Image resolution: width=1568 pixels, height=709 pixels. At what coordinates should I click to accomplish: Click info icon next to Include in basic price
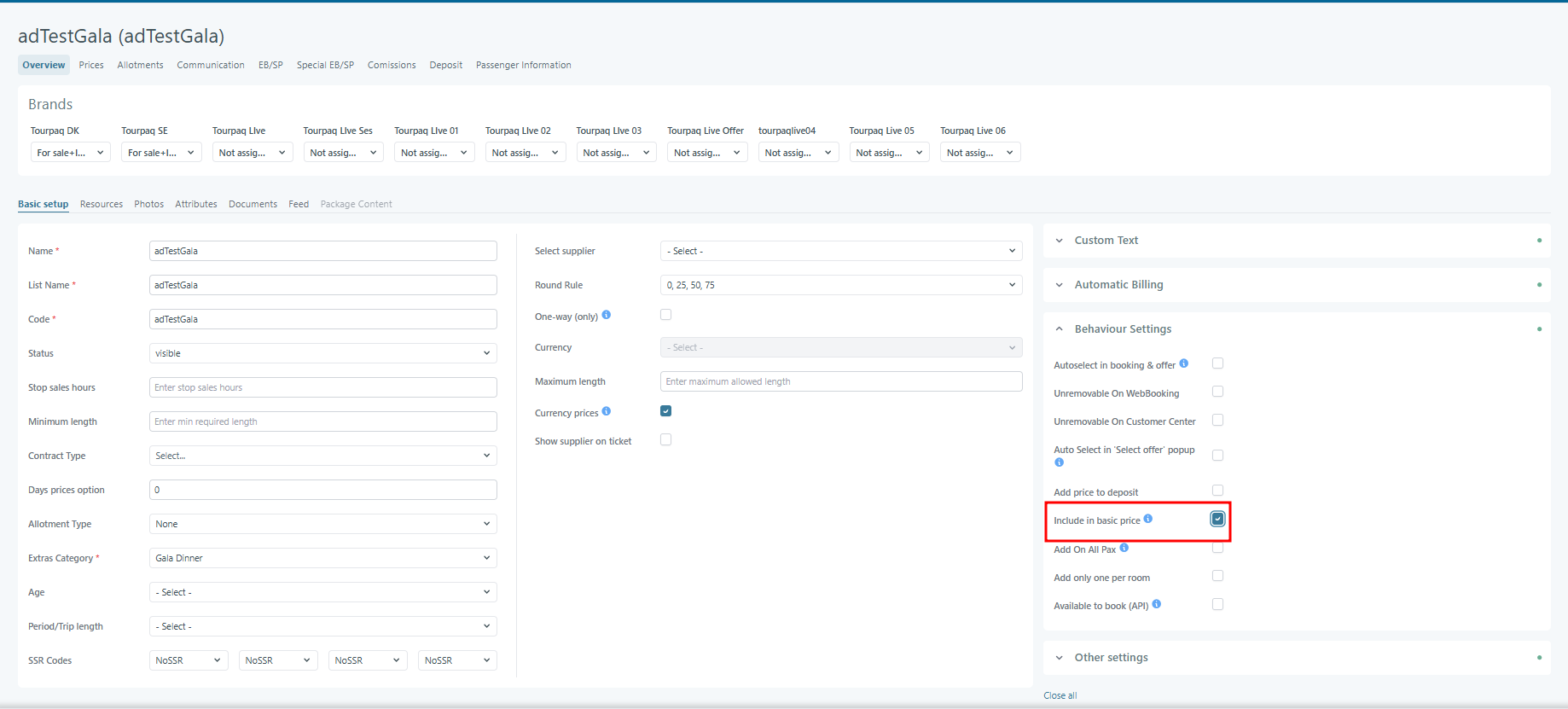[1148, 519]
